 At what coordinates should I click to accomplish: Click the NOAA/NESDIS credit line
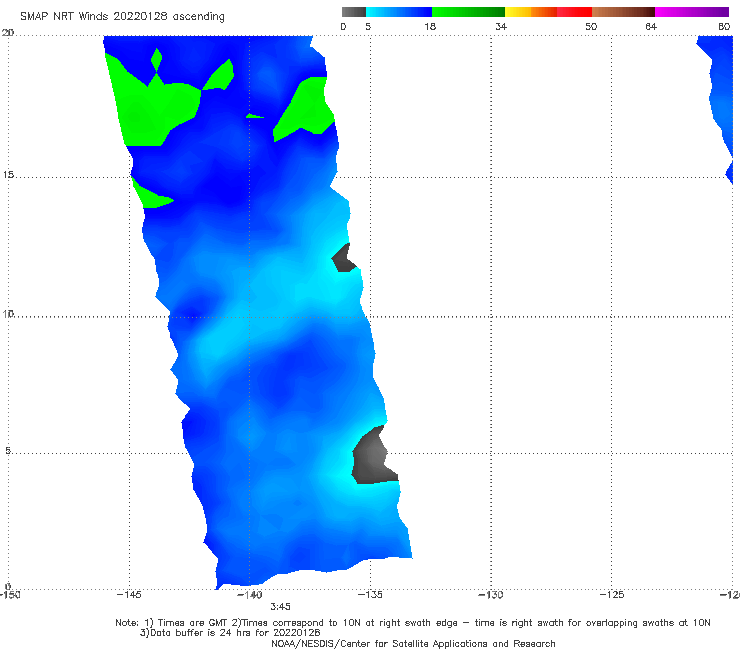click(413, 644)
